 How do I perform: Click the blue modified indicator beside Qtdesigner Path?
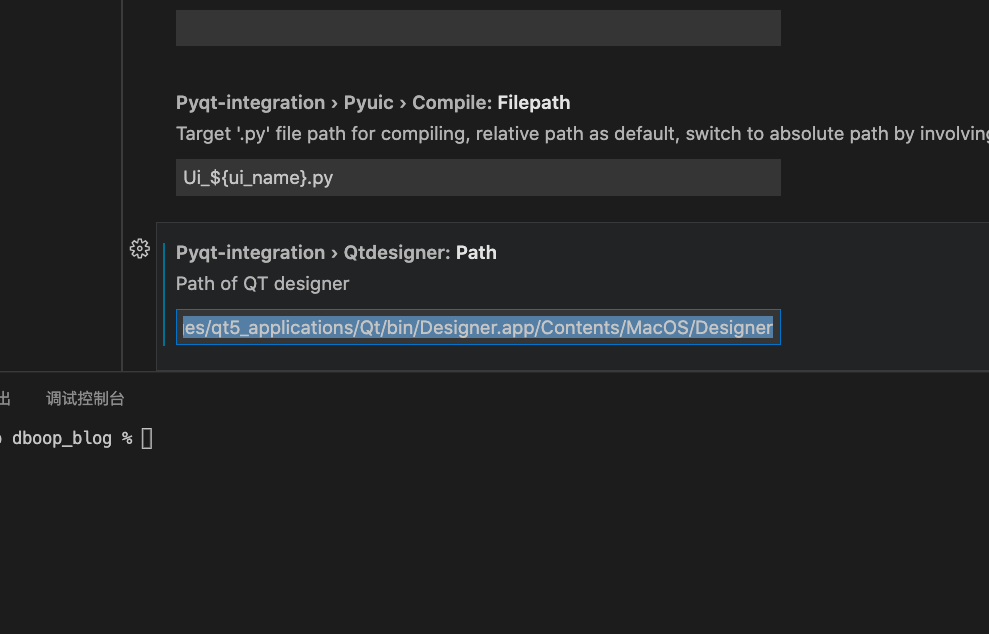(164, 294)
